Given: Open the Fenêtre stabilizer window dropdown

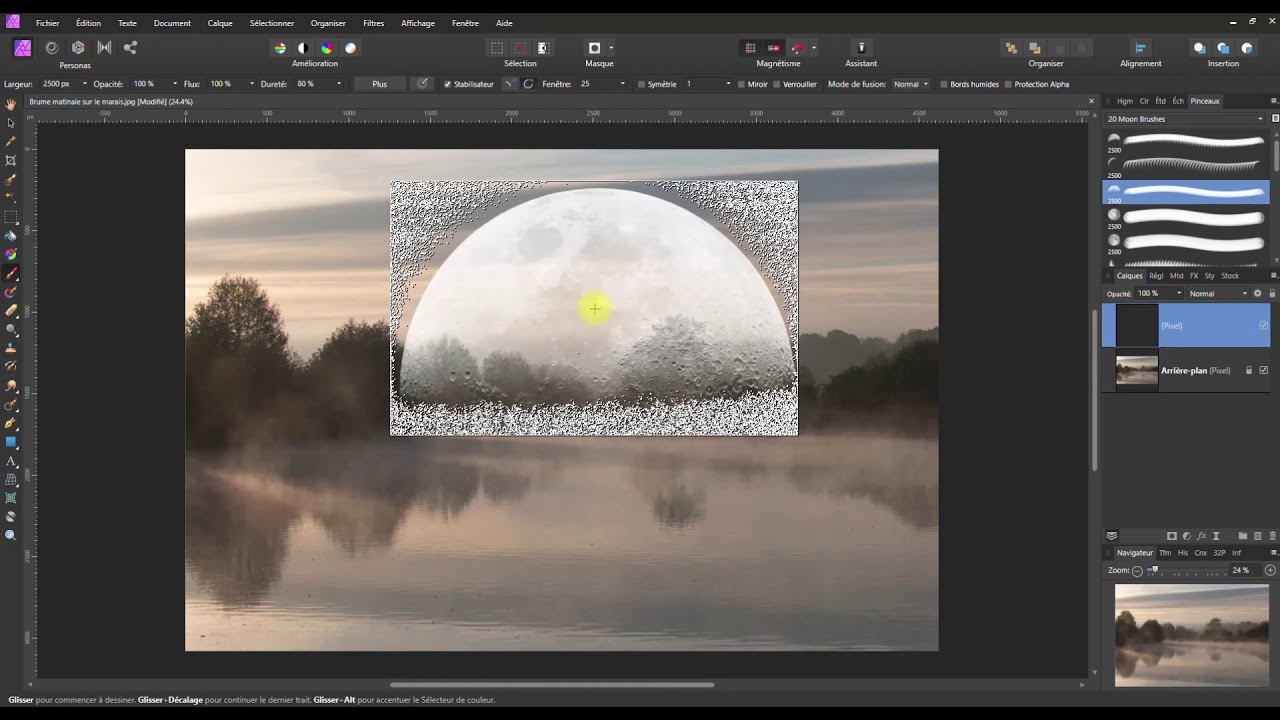Looking at the screenshot, I should coord(622,84).
